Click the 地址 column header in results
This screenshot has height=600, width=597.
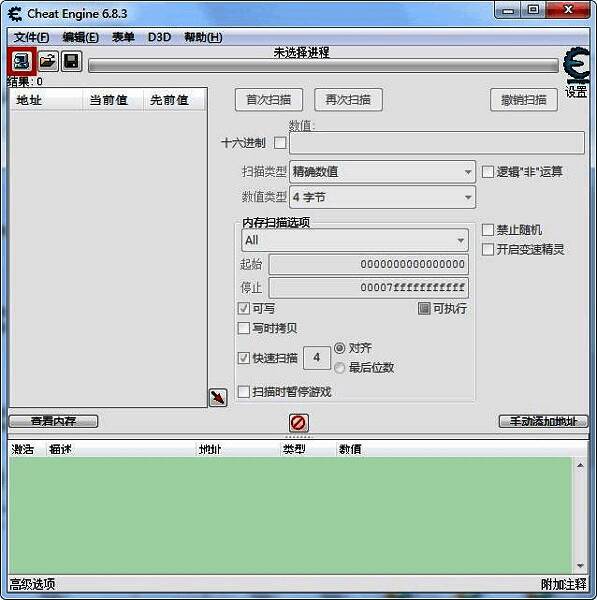(46, 100)
